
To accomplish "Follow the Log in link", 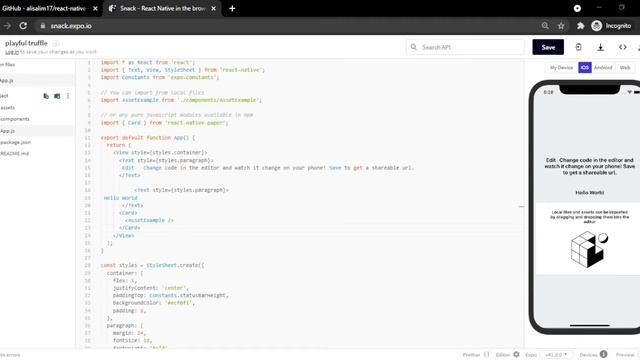I will pos(12,52).
